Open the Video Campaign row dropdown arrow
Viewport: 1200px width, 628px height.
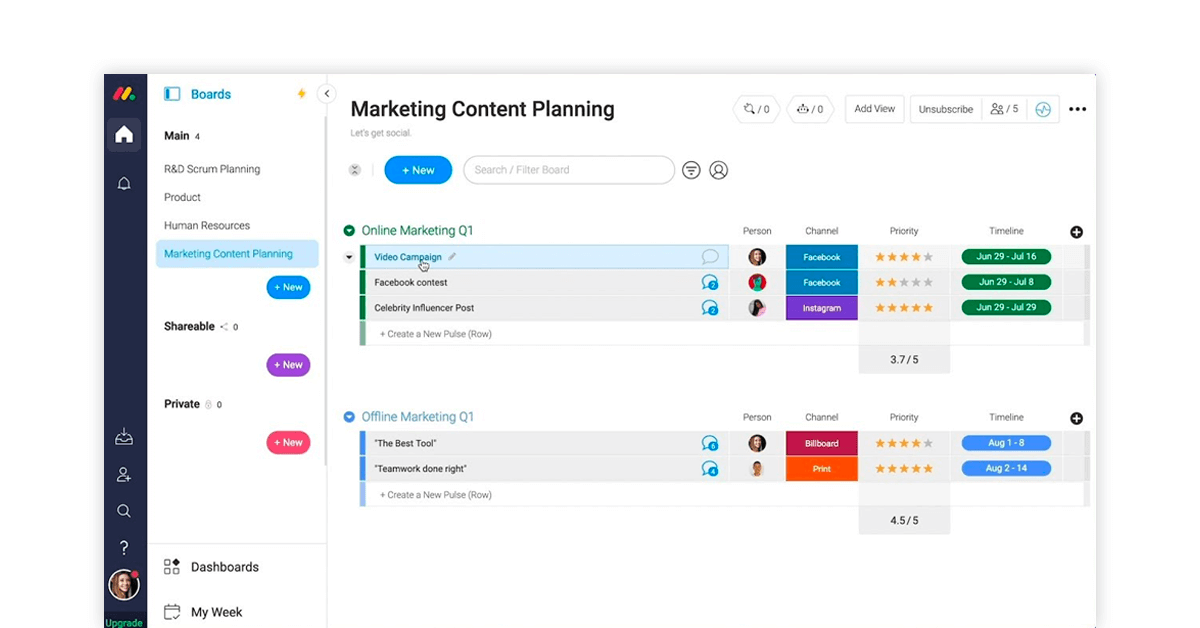(x=349, y=257)
